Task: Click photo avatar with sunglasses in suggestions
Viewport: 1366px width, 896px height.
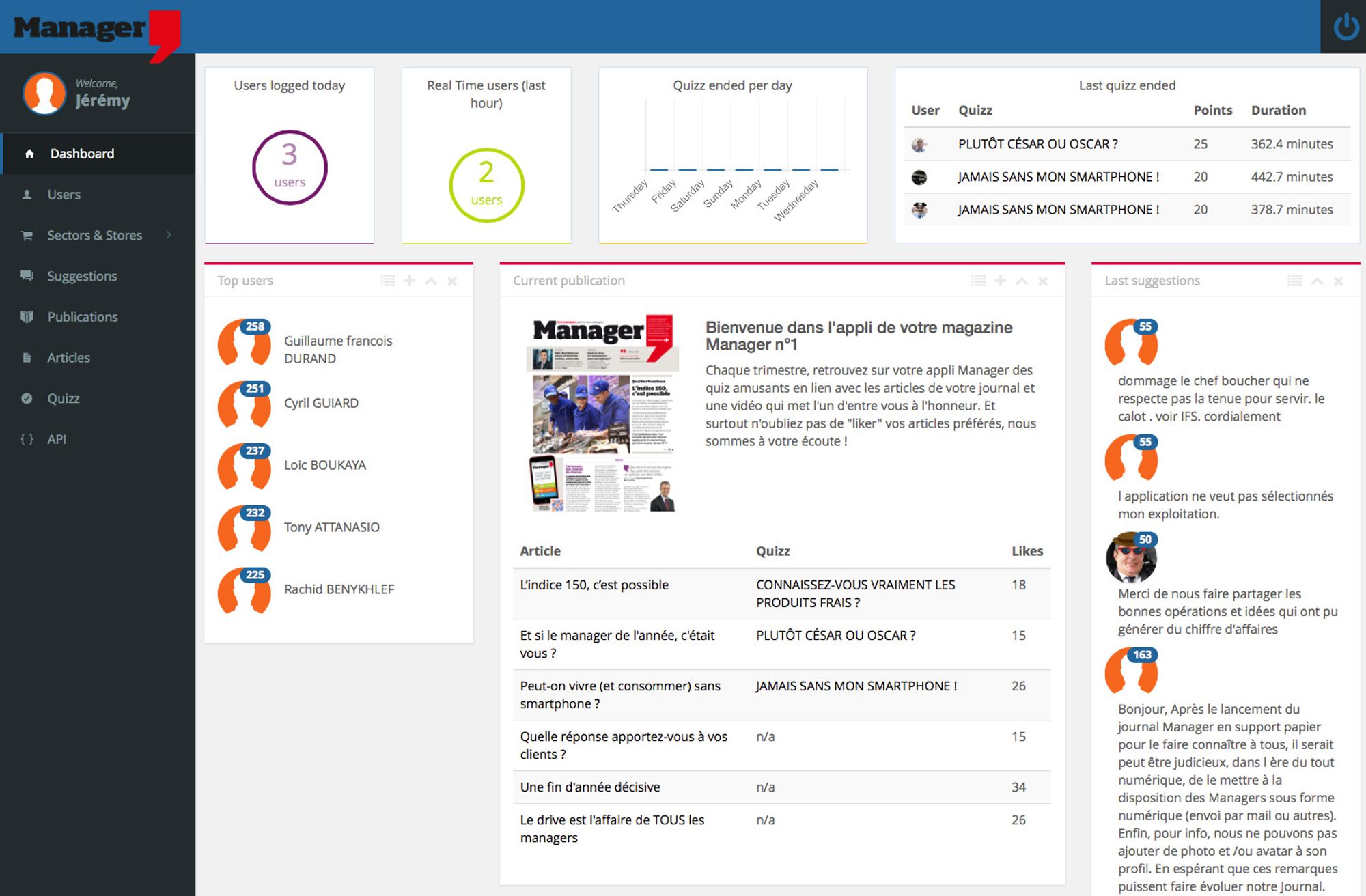Action: pyautogui.click(x=1131, y=557)
